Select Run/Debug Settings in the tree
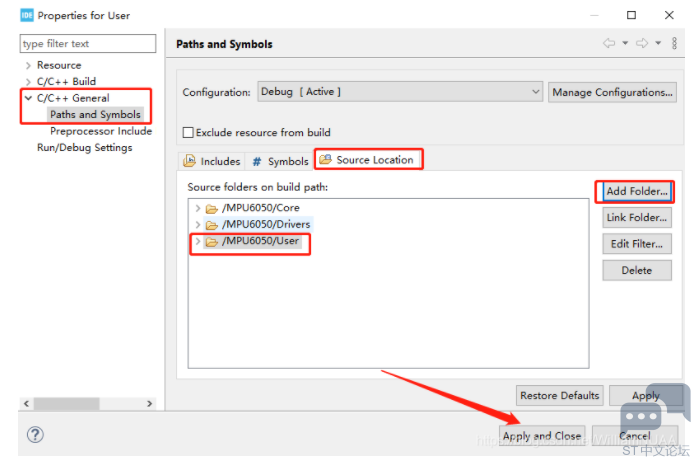The width and height of the screenshot is (699, 466). pyautogui.click(x=84, y=148)
